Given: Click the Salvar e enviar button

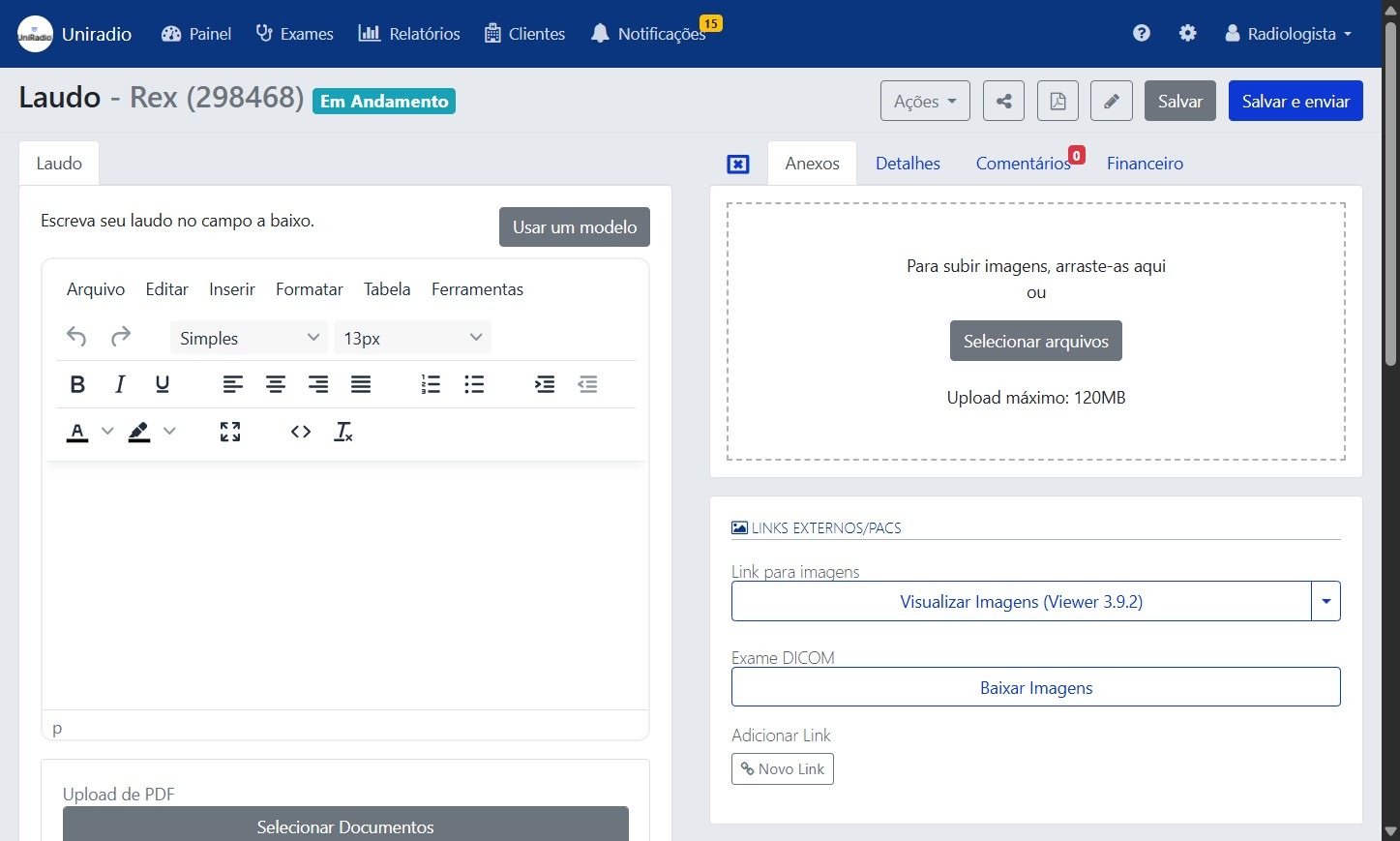Looking at the screenshot, I should [x=1295, y=101].
